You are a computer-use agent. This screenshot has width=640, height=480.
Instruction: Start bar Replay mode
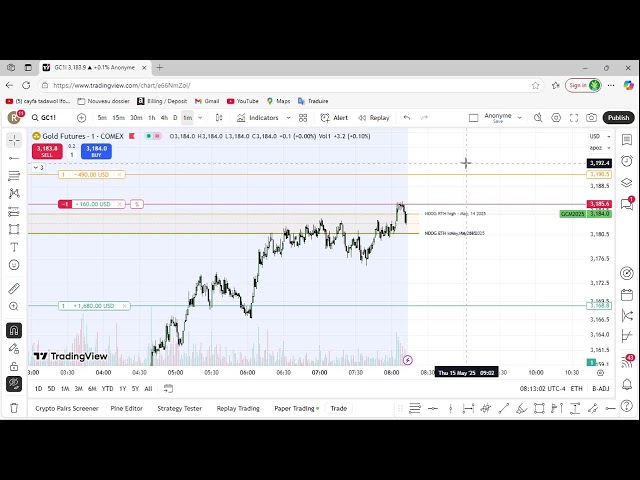374,118
